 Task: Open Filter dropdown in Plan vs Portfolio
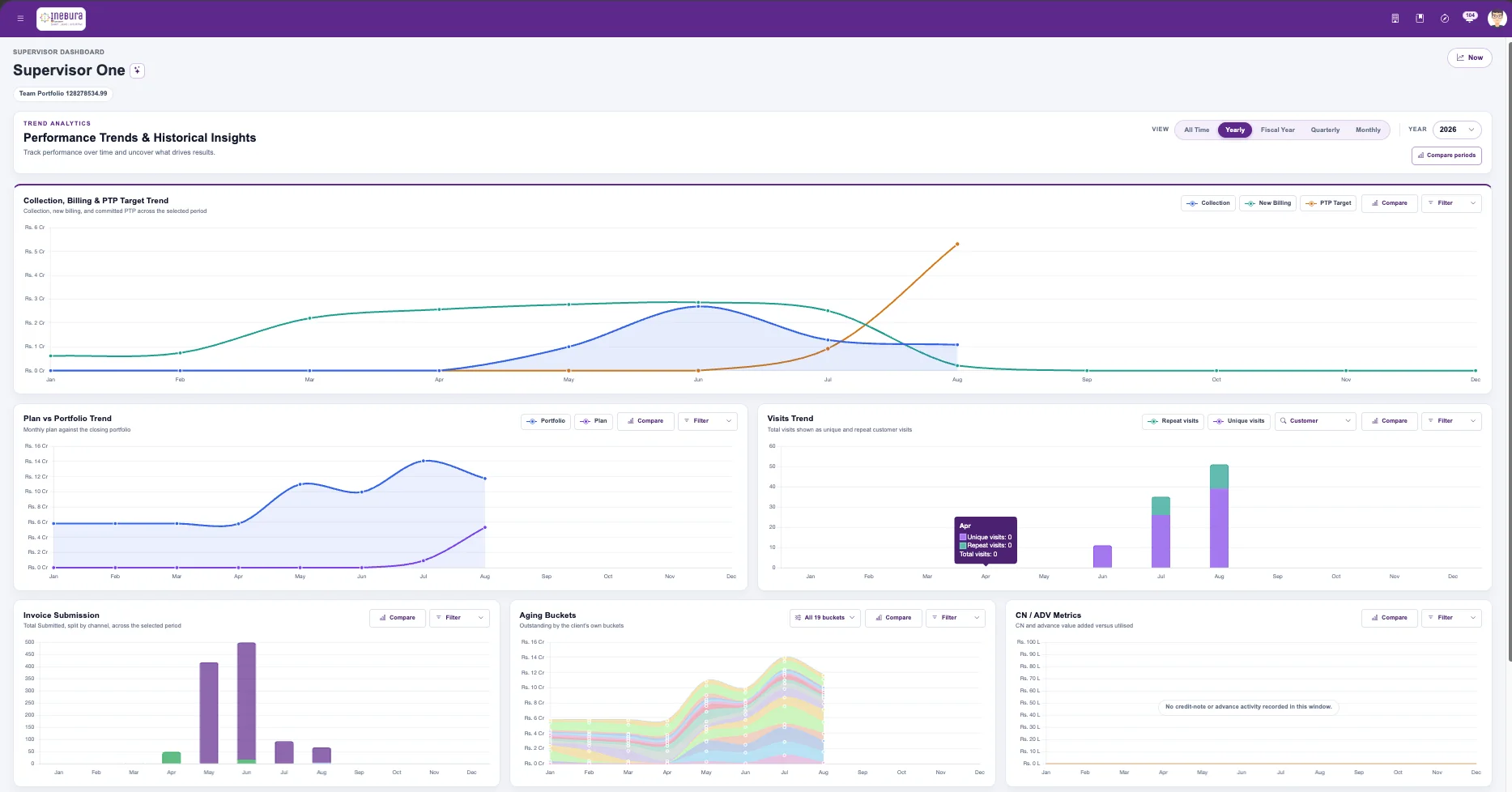[x=708, y=421]
